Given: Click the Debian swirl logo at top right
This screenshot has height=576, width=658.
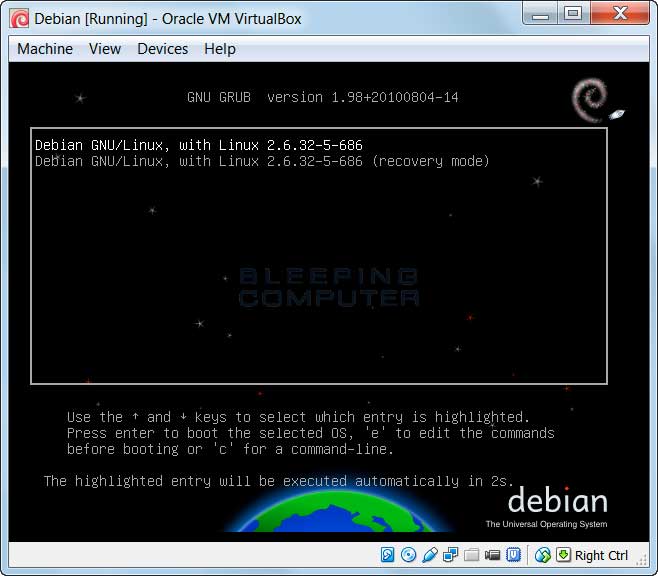Looking at the screenshot, I should [x=590, y=99].
